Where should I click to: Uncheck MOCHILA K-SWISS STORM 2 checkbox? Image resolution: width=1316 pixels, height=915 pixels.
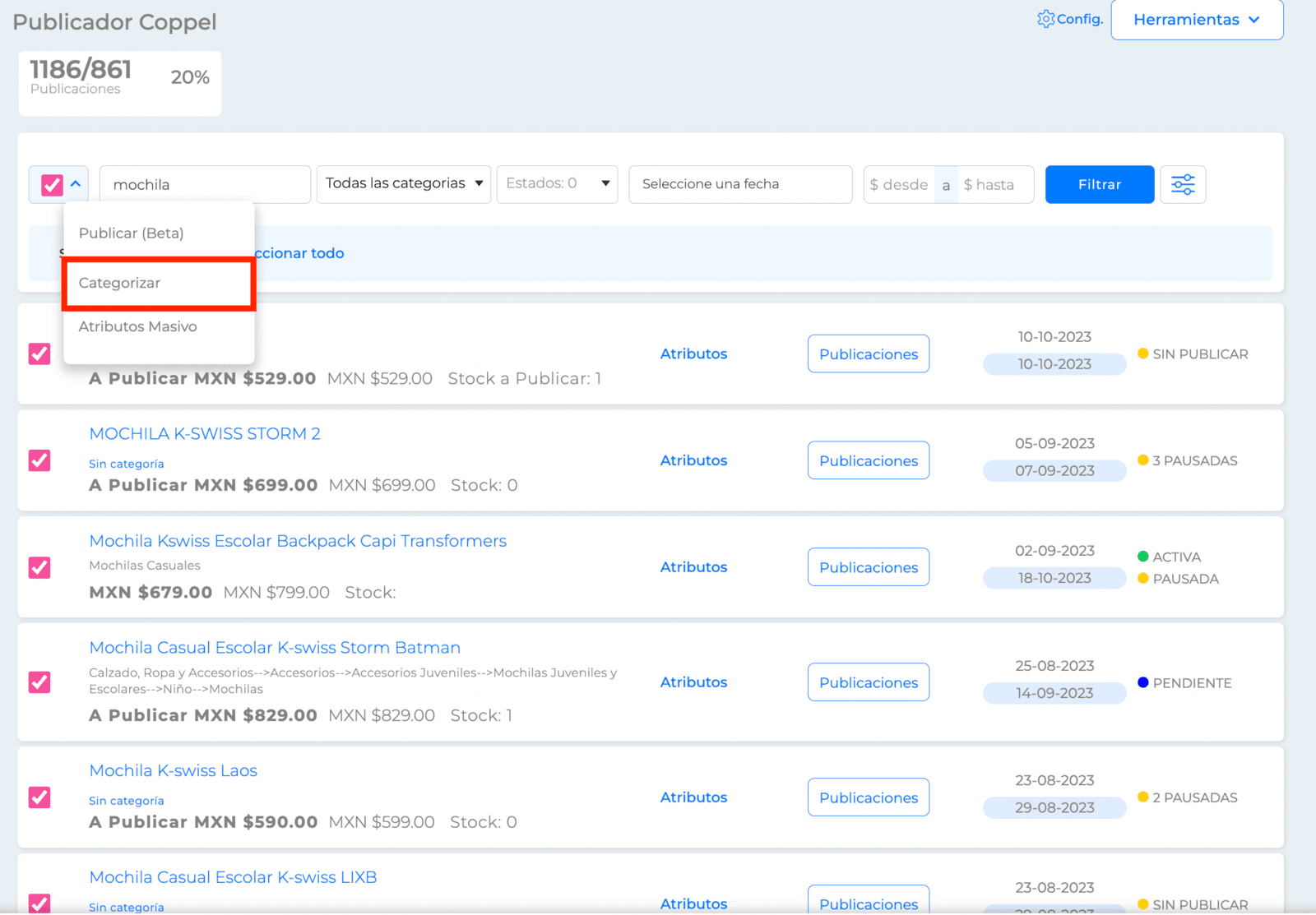click(x=39, y=460)
